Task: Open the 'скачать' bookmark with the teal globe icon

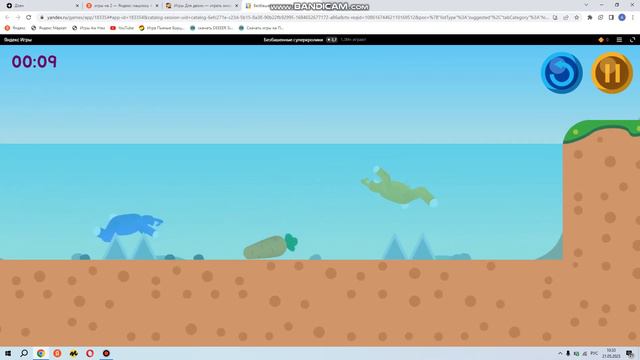Action: coord(211,28)
